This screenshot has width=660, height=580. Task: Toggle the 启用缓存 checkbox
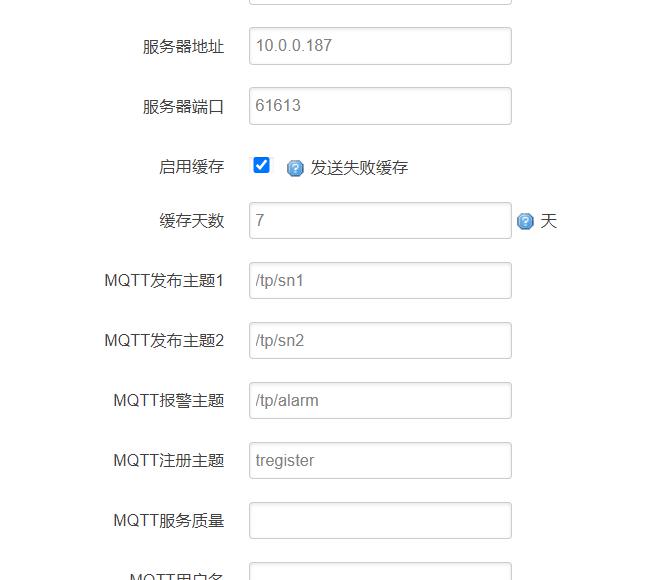point(262,166)
